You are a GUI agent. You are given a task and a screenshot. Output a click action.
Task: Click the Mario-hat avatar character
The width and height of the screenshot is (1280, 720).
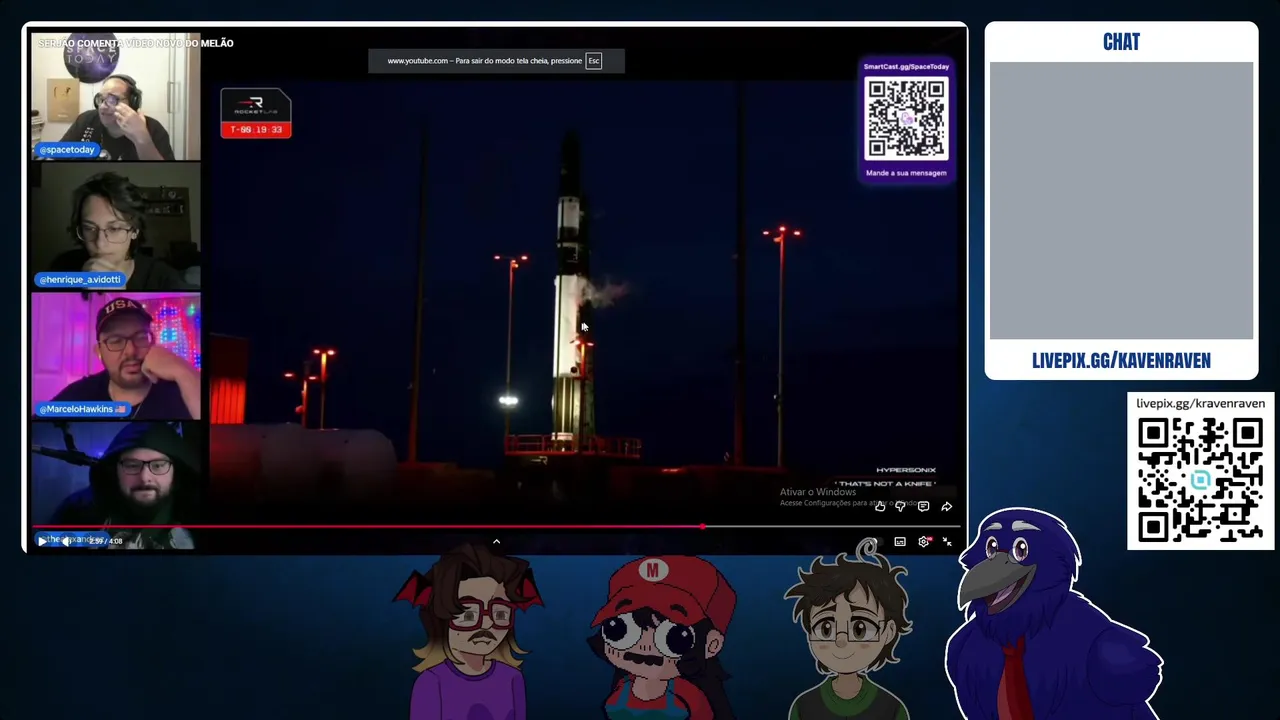pyautogui.click(x=661, y=638)
